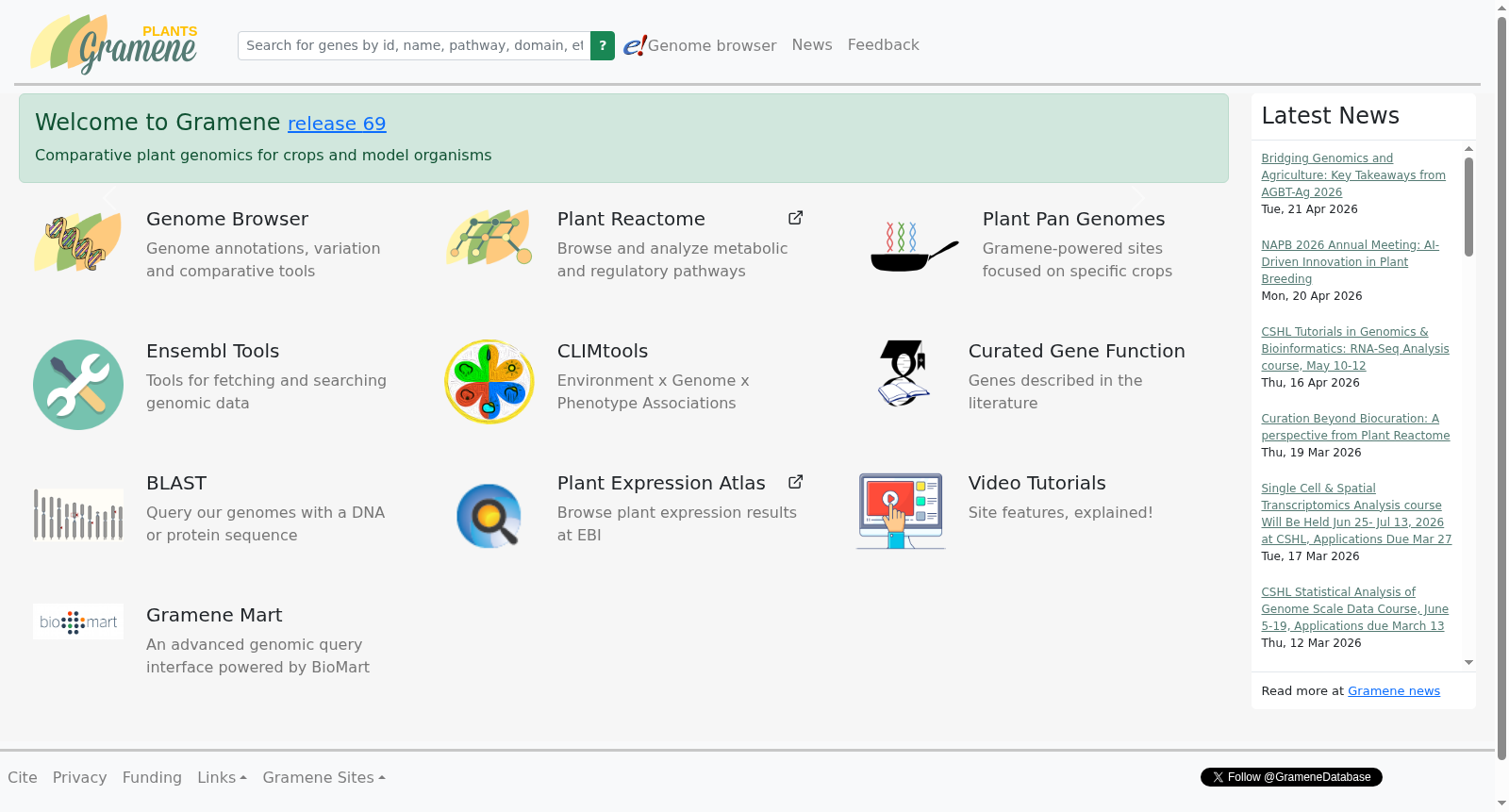1509x812 pixels.
Task: Open the Privacy footer link
Action: pyautogui.click(x=79, y=777)
